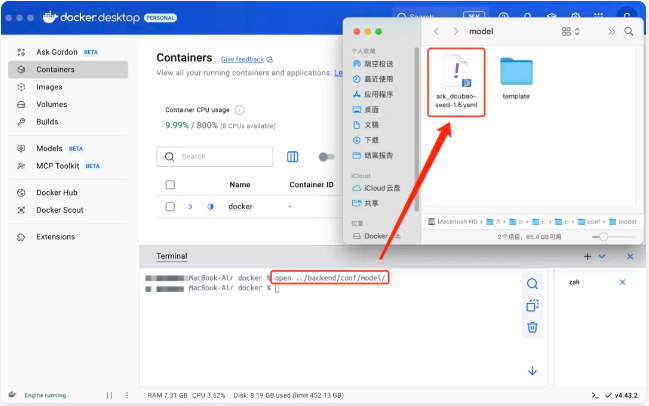Screen dimensions: 649x406
Task: Click the terminal search magnifier icon
Action: (532, 283)
